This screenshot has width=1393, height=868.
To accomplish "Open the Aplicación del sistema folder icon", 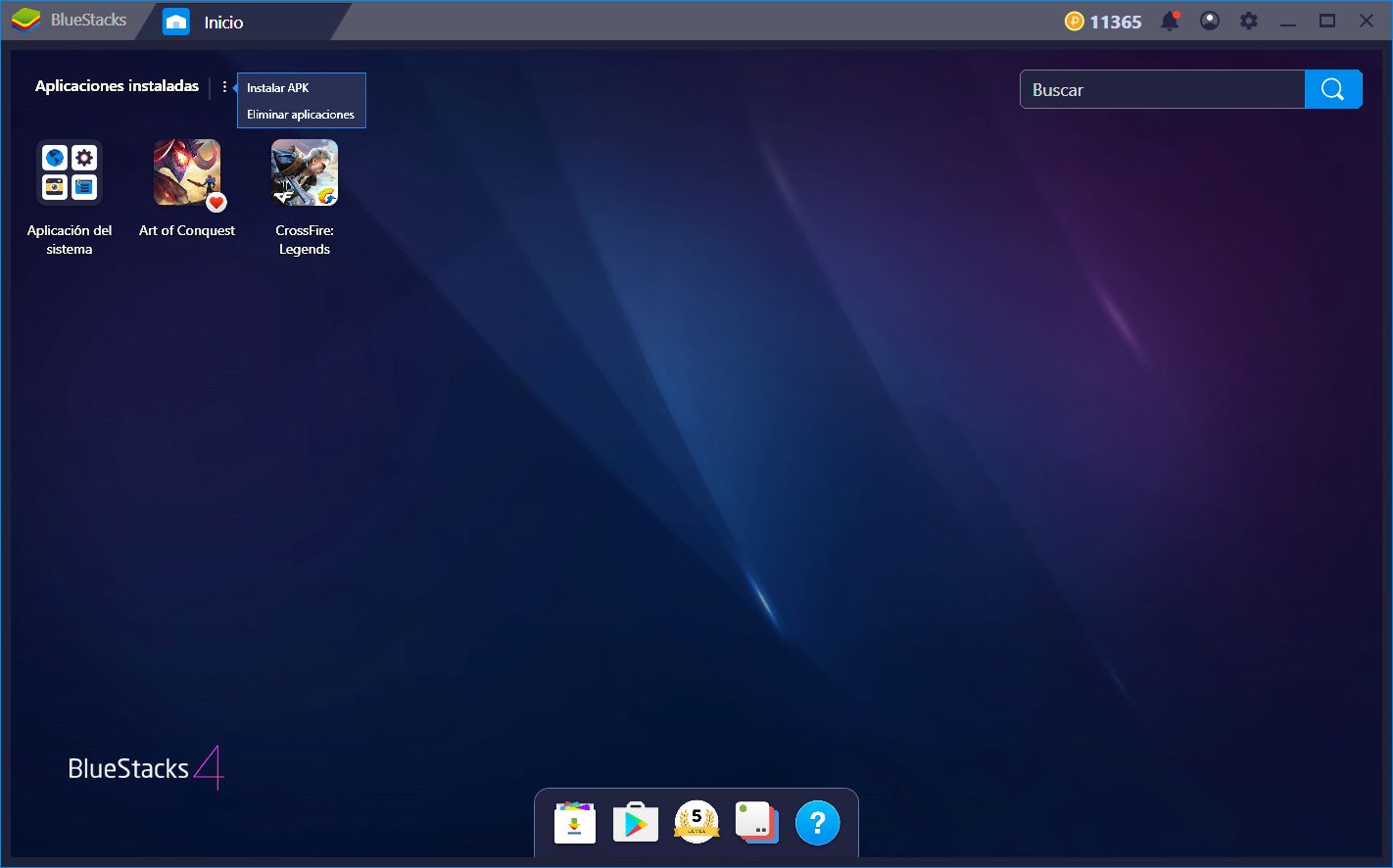I will pos(70,172).
